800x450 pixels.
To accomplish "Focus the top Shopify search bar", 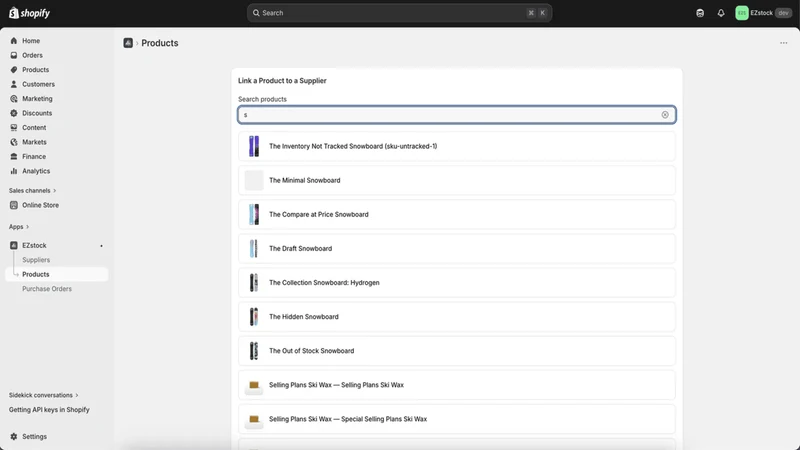I will point(399,13).
